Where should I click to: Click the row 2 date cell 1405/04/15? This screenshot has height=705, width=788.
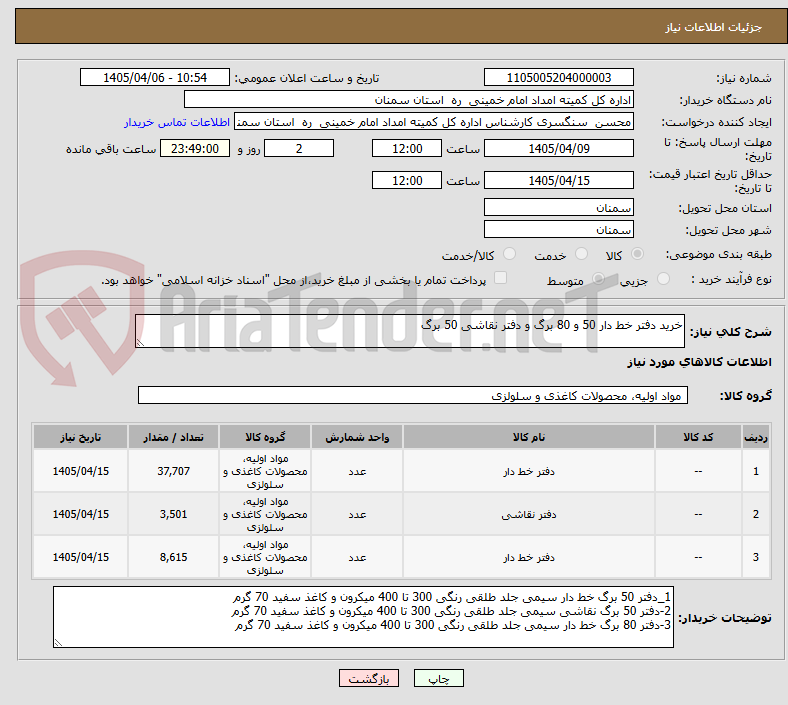point(80,514)
